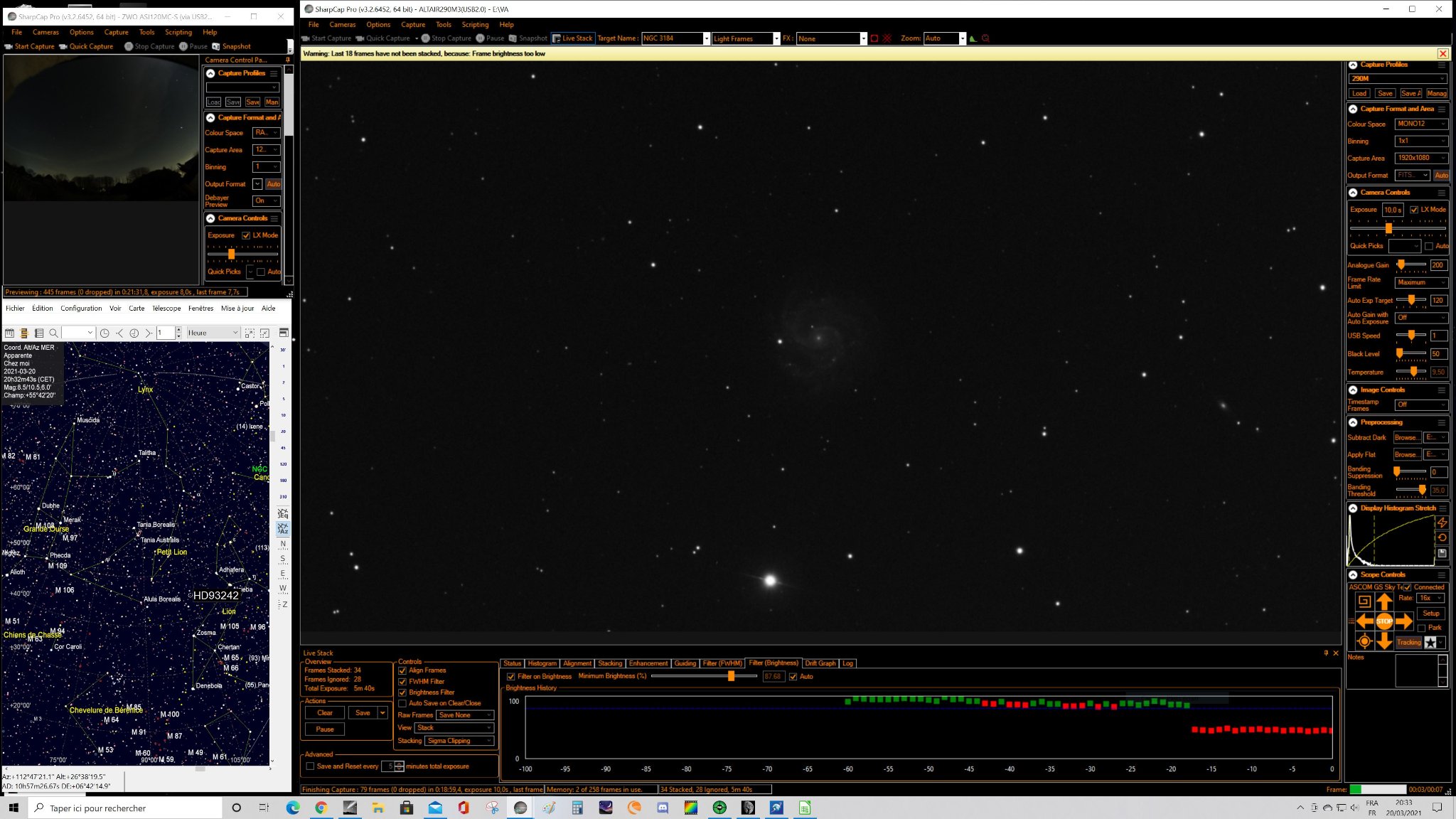The height and width of the screenshot is (819, 1456).
Task: Switch star chart to Alt/Az coordinates
Action: tap(283, 529)
